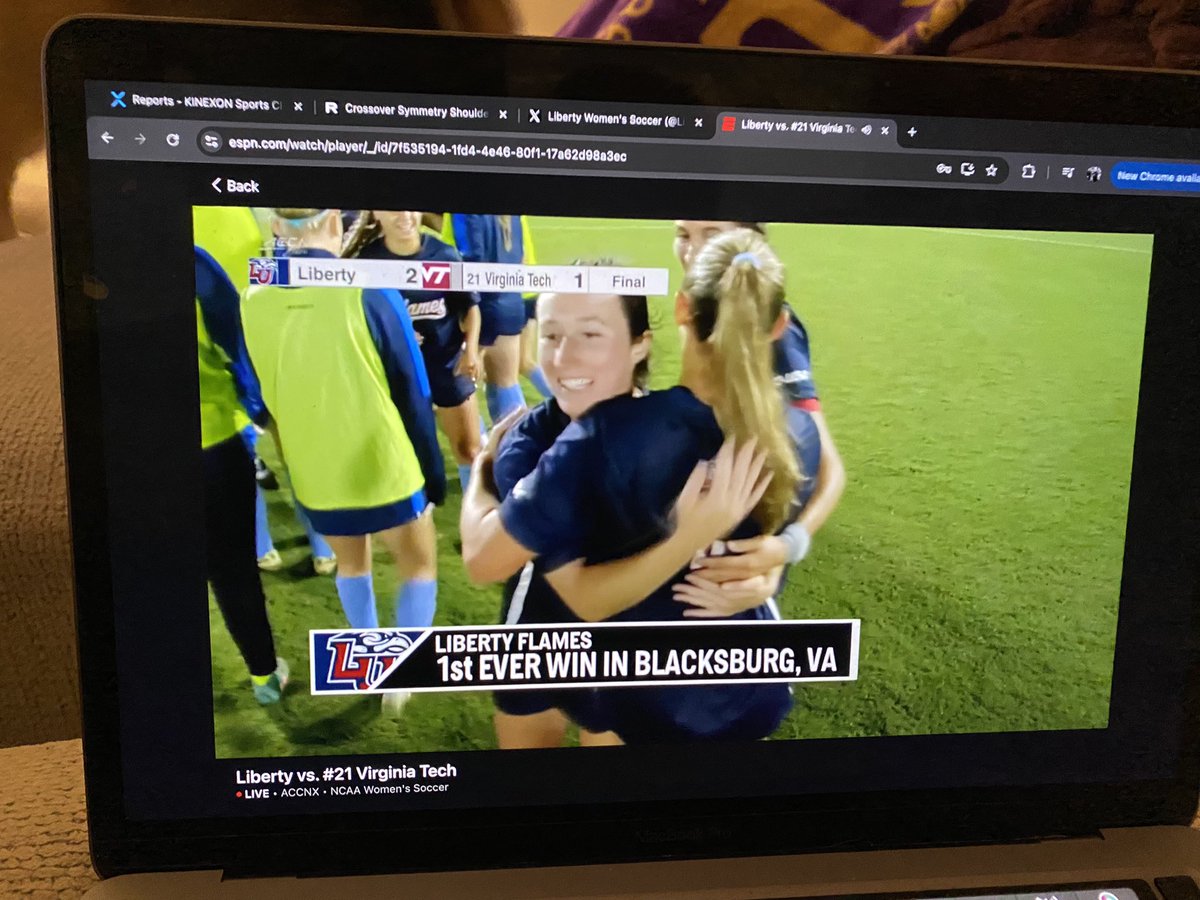Screen dimensions: 1200x900
Task: Open the media controls toolbar icon
Action: click(1067, 173)
